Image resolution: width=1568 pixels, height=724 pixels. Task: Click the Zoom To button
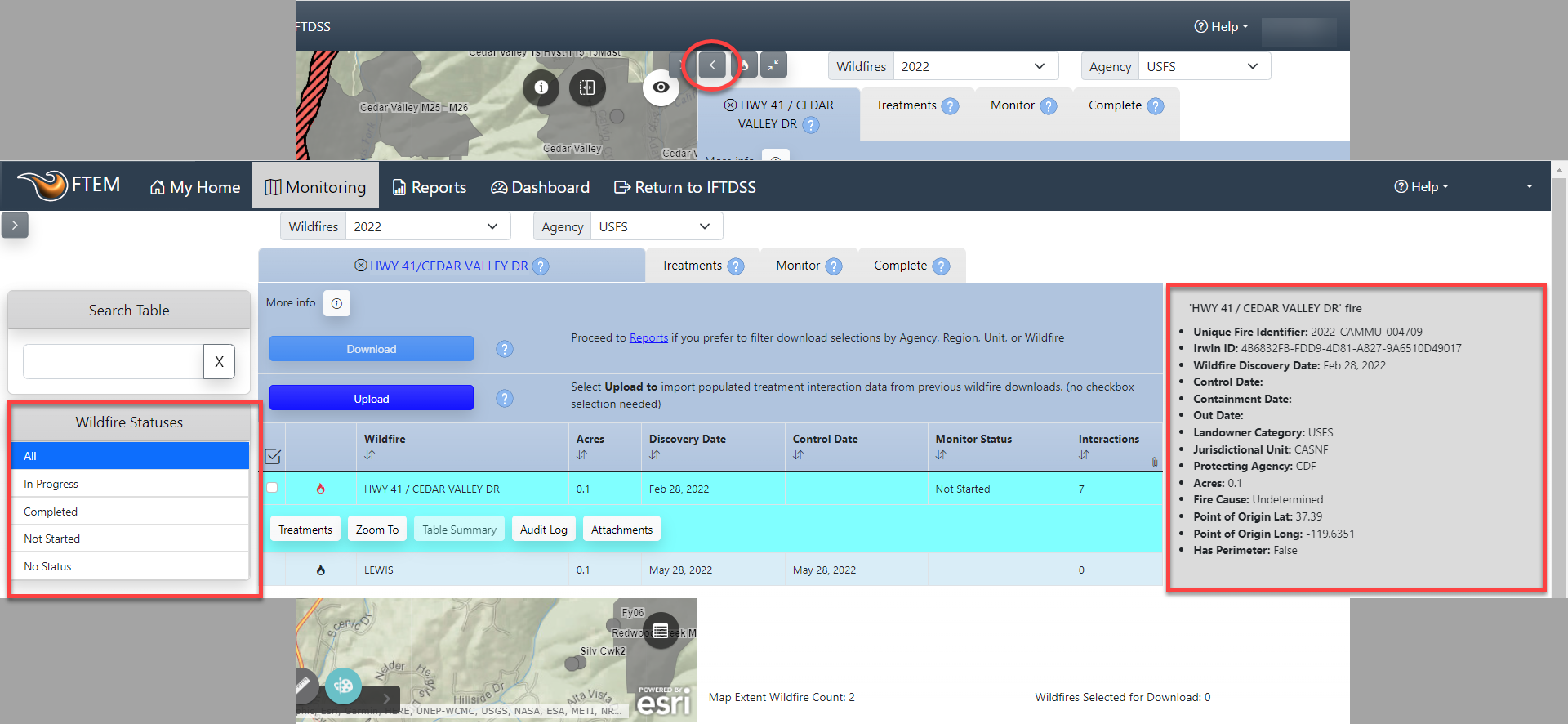[x=377, y=530]
